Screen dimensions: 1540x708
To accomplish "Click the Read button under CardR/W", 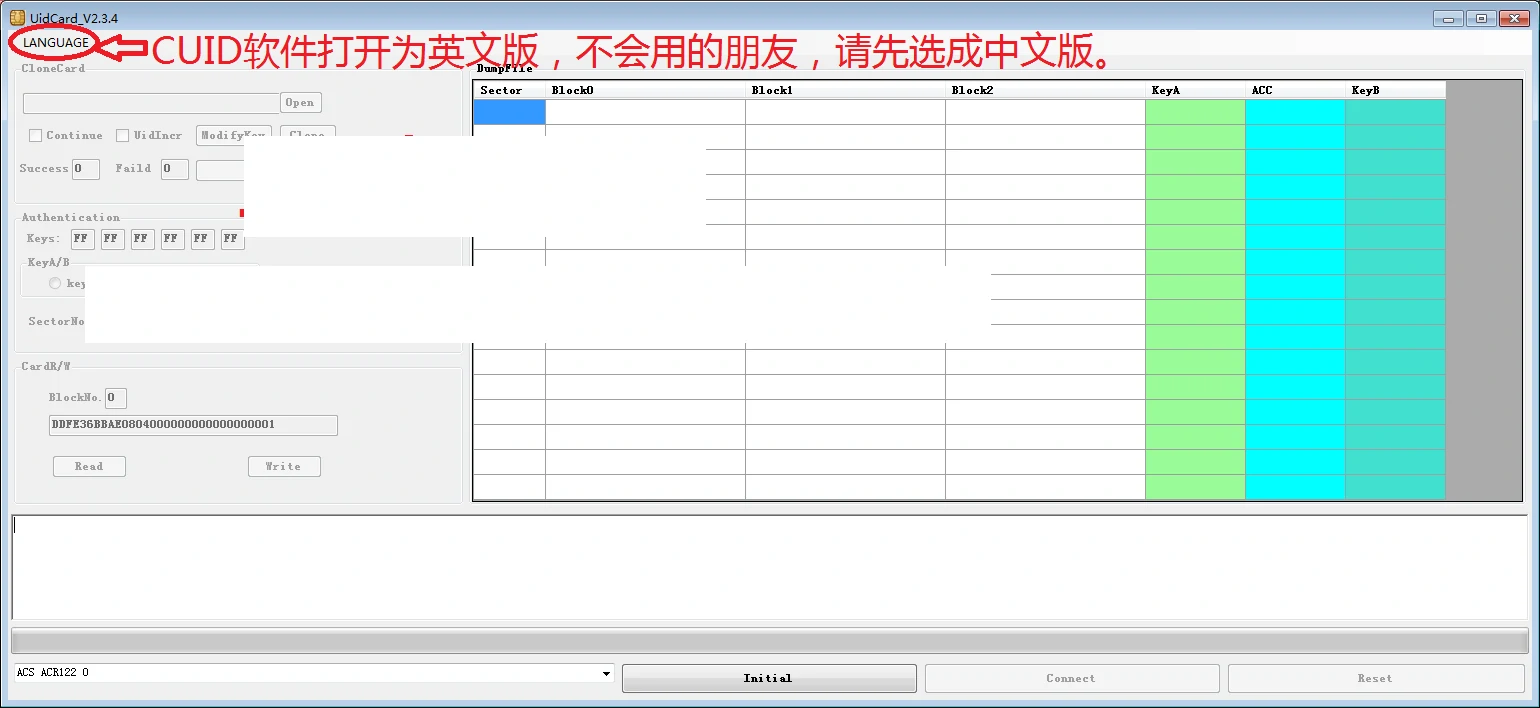I will pyautogui.click(x=89, y=466).
